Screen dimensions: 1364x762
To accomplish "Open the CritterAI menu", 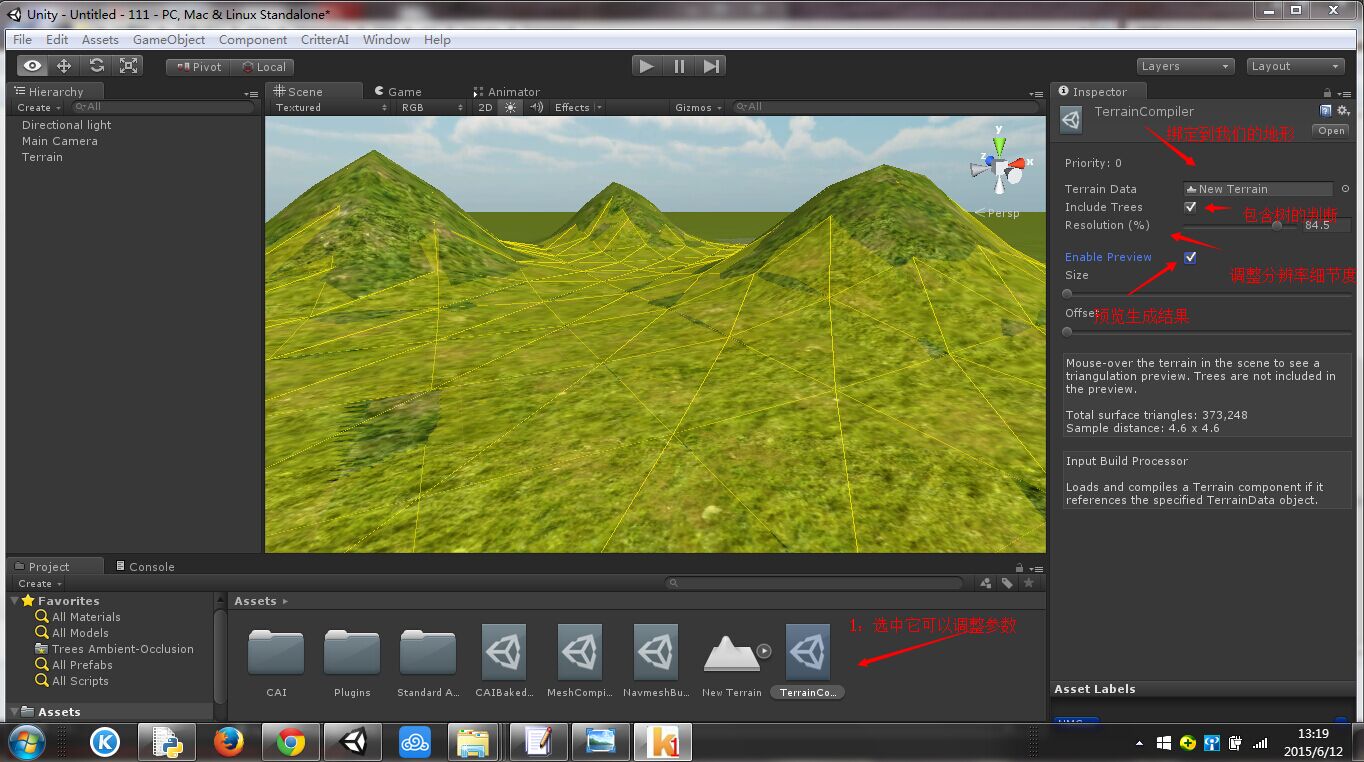I will 325,40.
